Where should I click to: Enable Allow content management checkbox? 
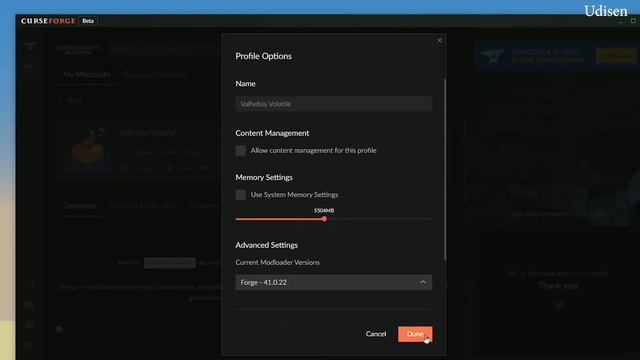(241, 150)
